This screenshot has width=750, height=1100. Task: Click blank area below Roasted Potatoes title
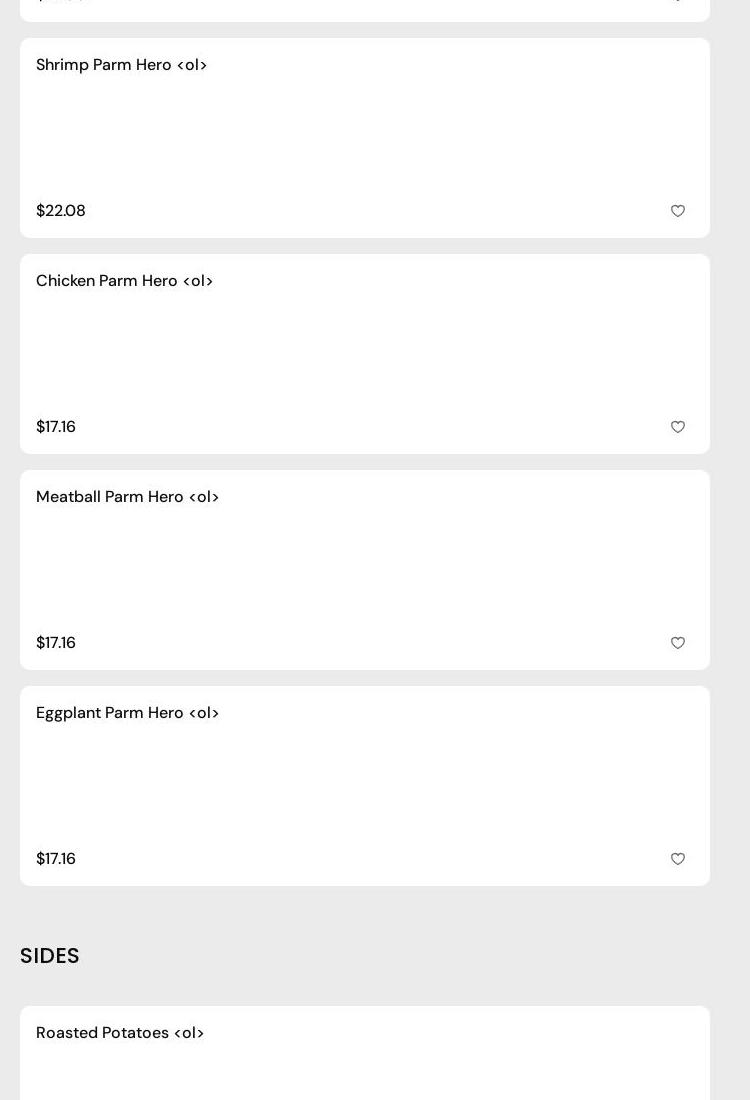365,1075
